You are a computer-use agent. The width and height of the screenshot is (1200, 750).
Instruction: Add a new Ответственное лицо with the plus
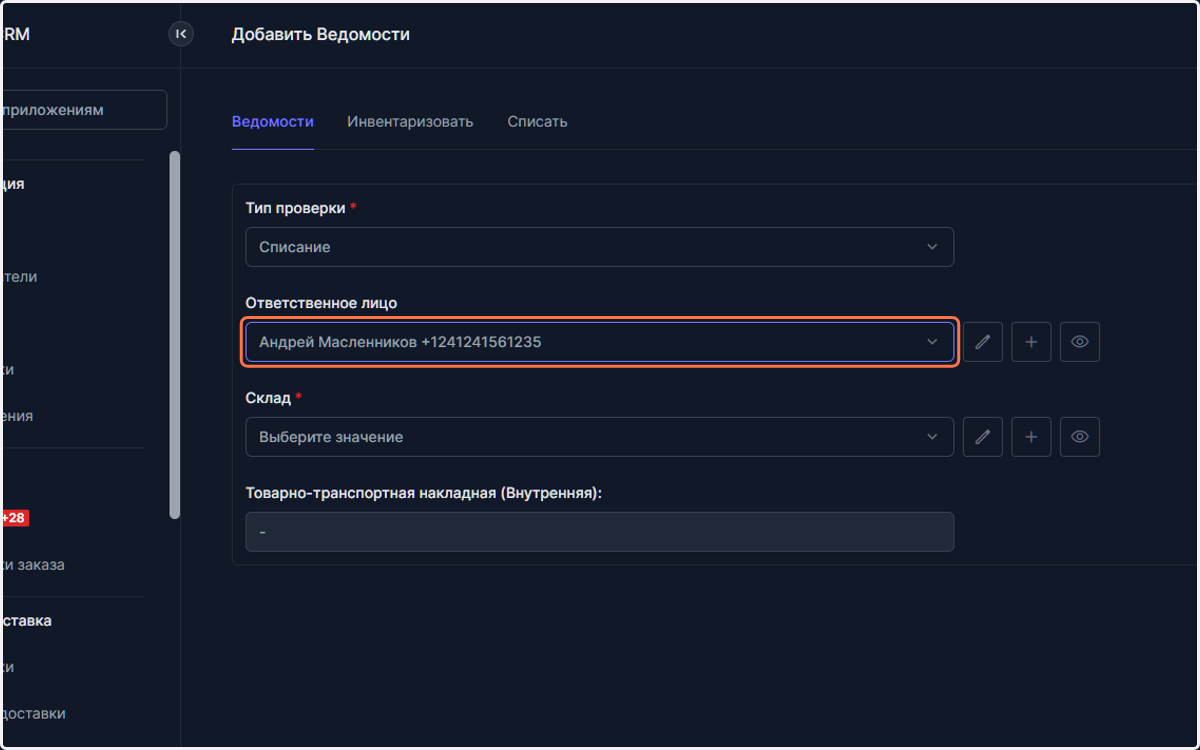[1031, 342]
